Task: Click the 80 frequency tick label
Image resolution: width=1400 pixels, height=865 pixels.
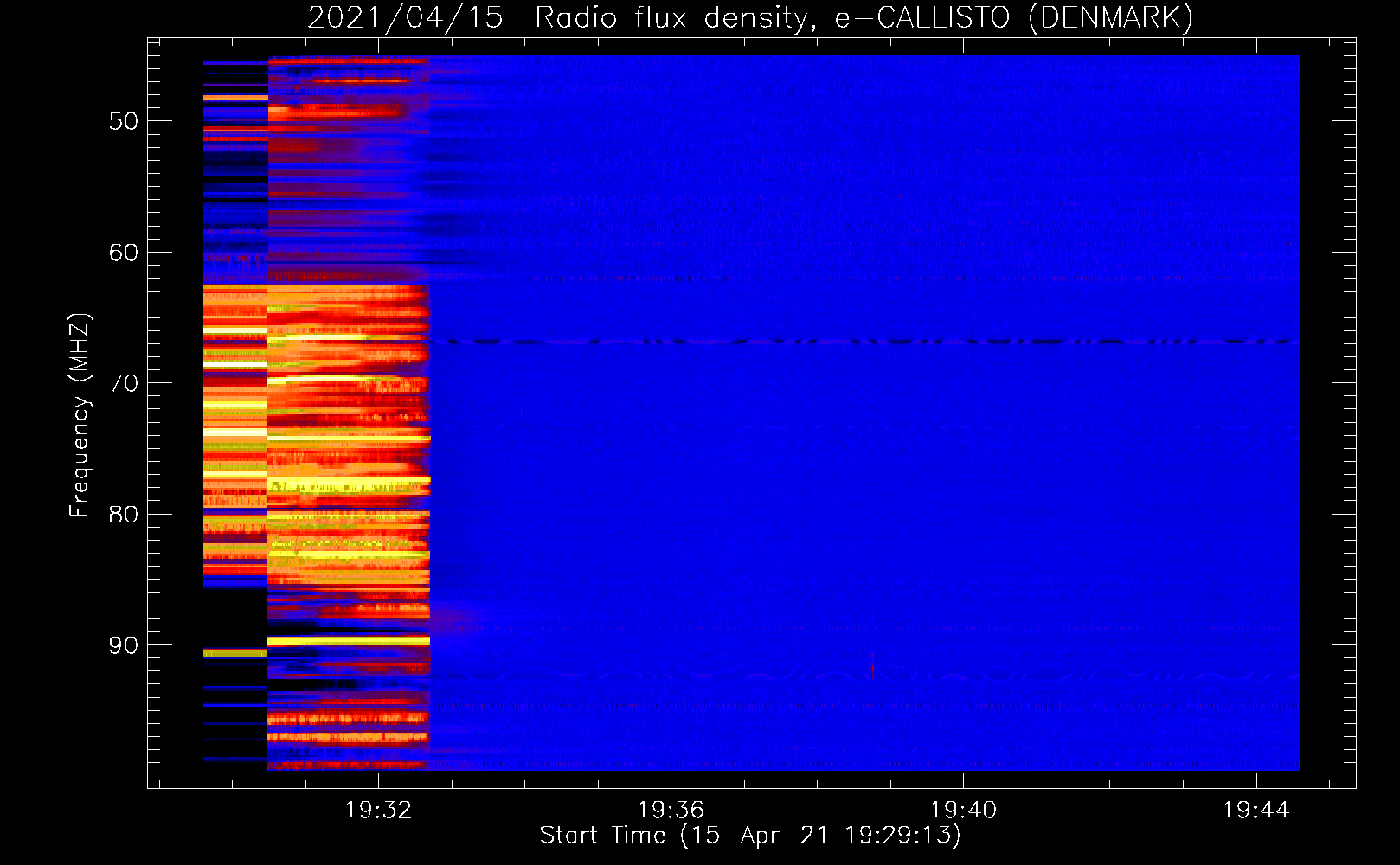Action: [124, 515]
